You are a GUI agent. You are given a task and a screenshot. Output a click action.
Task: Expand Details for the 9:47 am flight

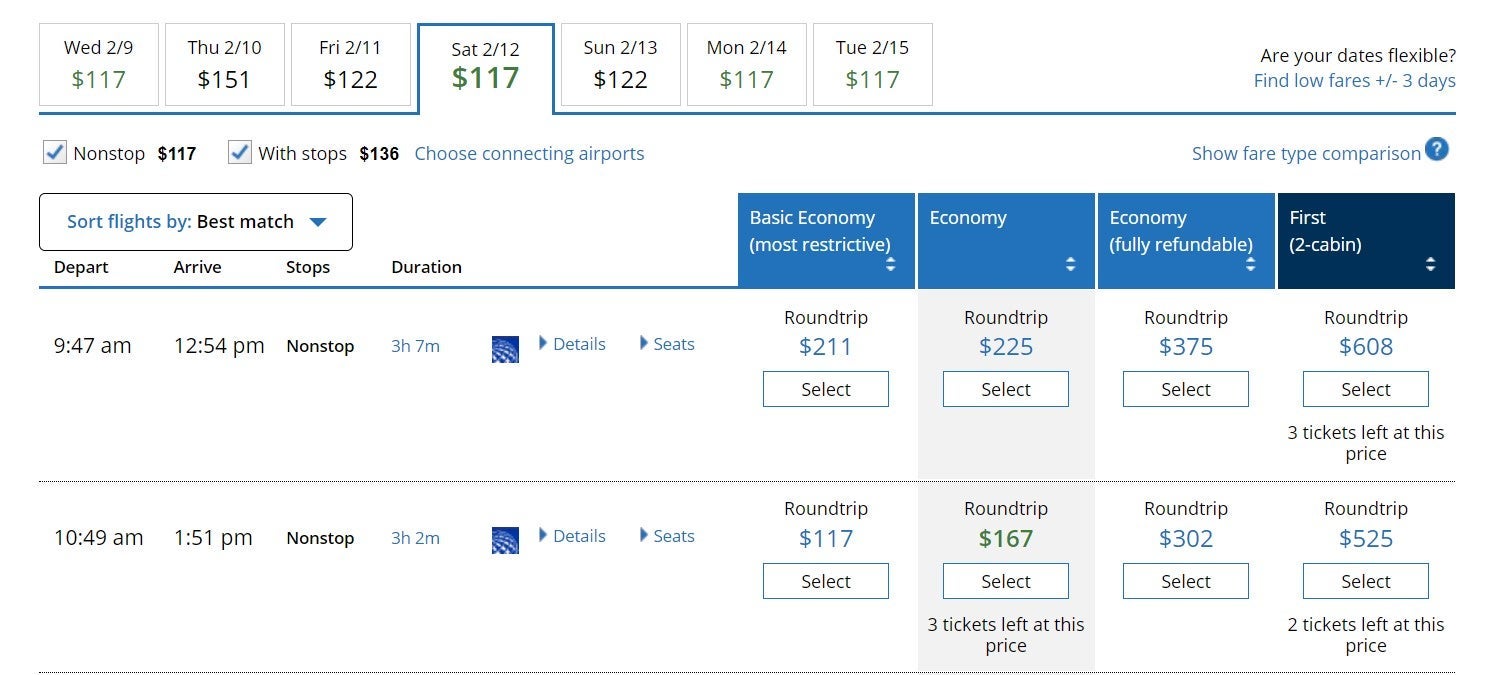572,344
